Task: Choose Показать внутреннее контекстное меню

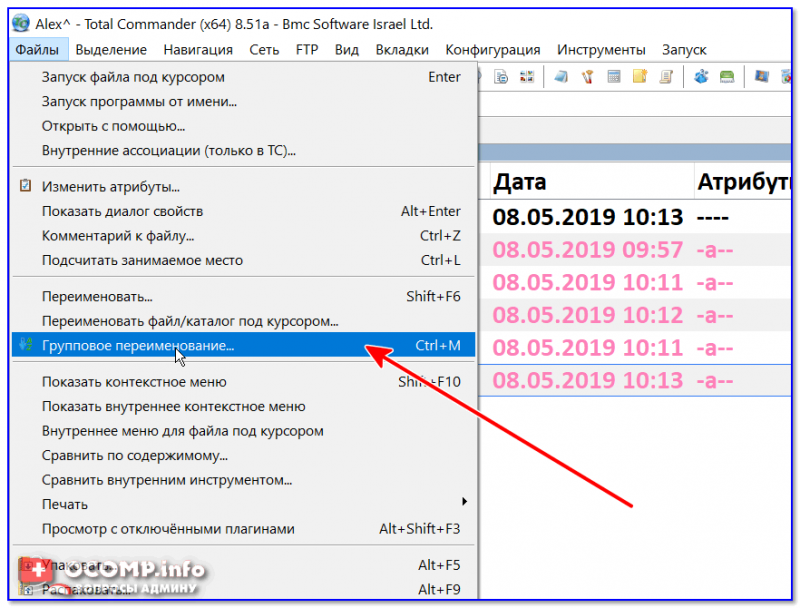Action: tap(243, 406)
